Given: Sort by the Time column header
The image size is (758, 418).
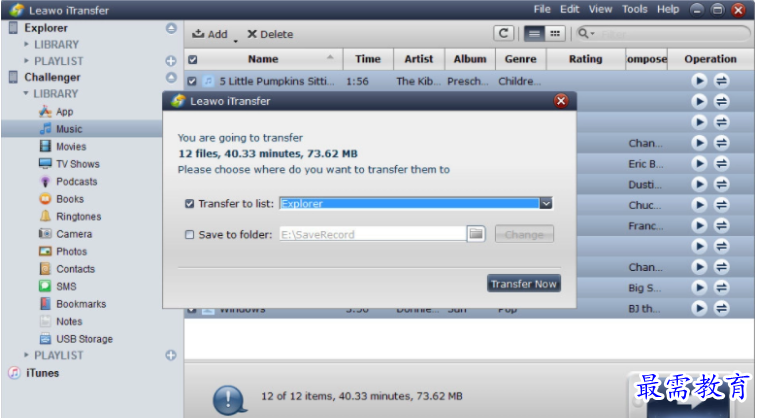Looking at the screenshot, I should [x=368, y=59].
